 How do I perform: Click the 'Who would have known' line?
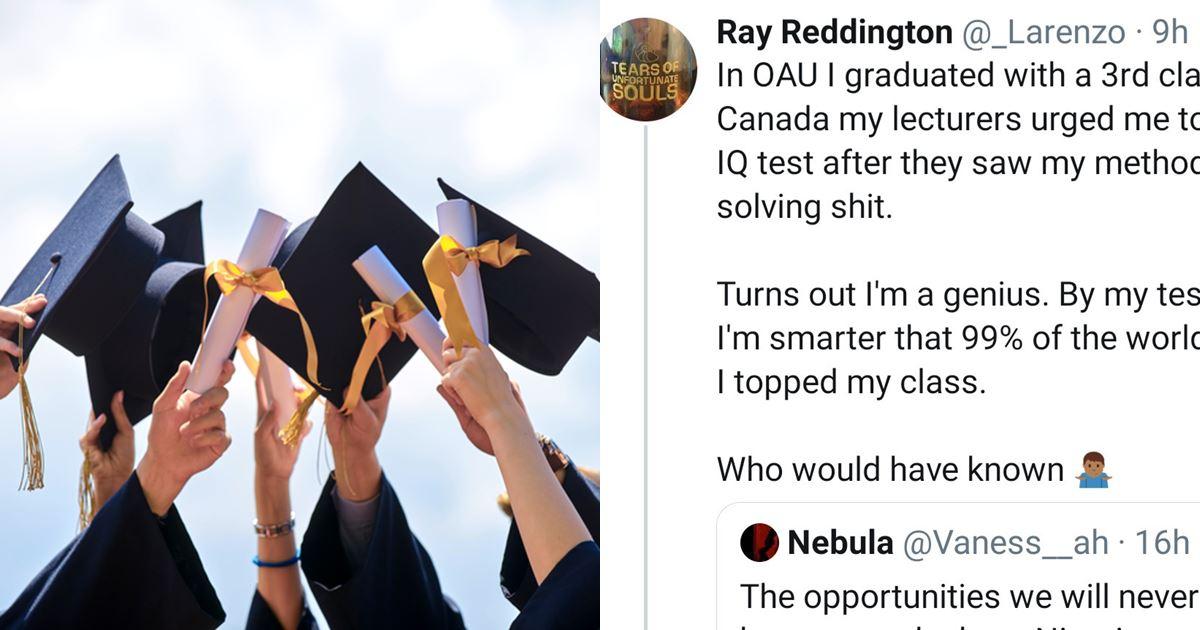click(890, 468)
